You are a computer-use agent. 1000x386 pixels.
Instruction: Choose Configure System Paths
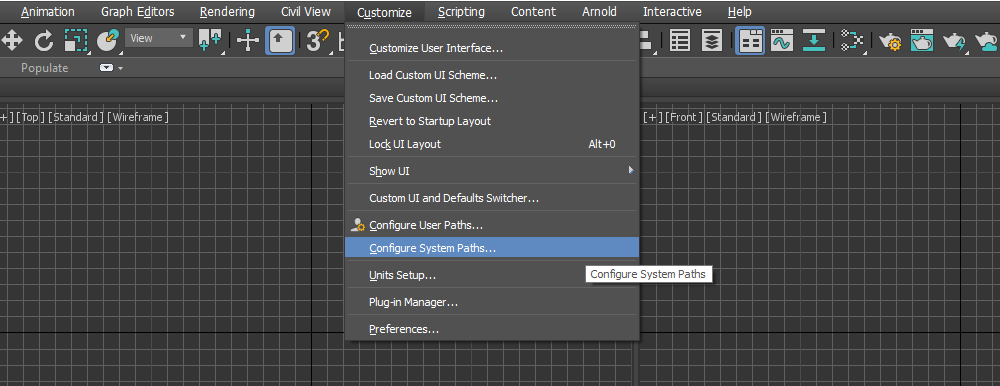(x=492, y=248)
